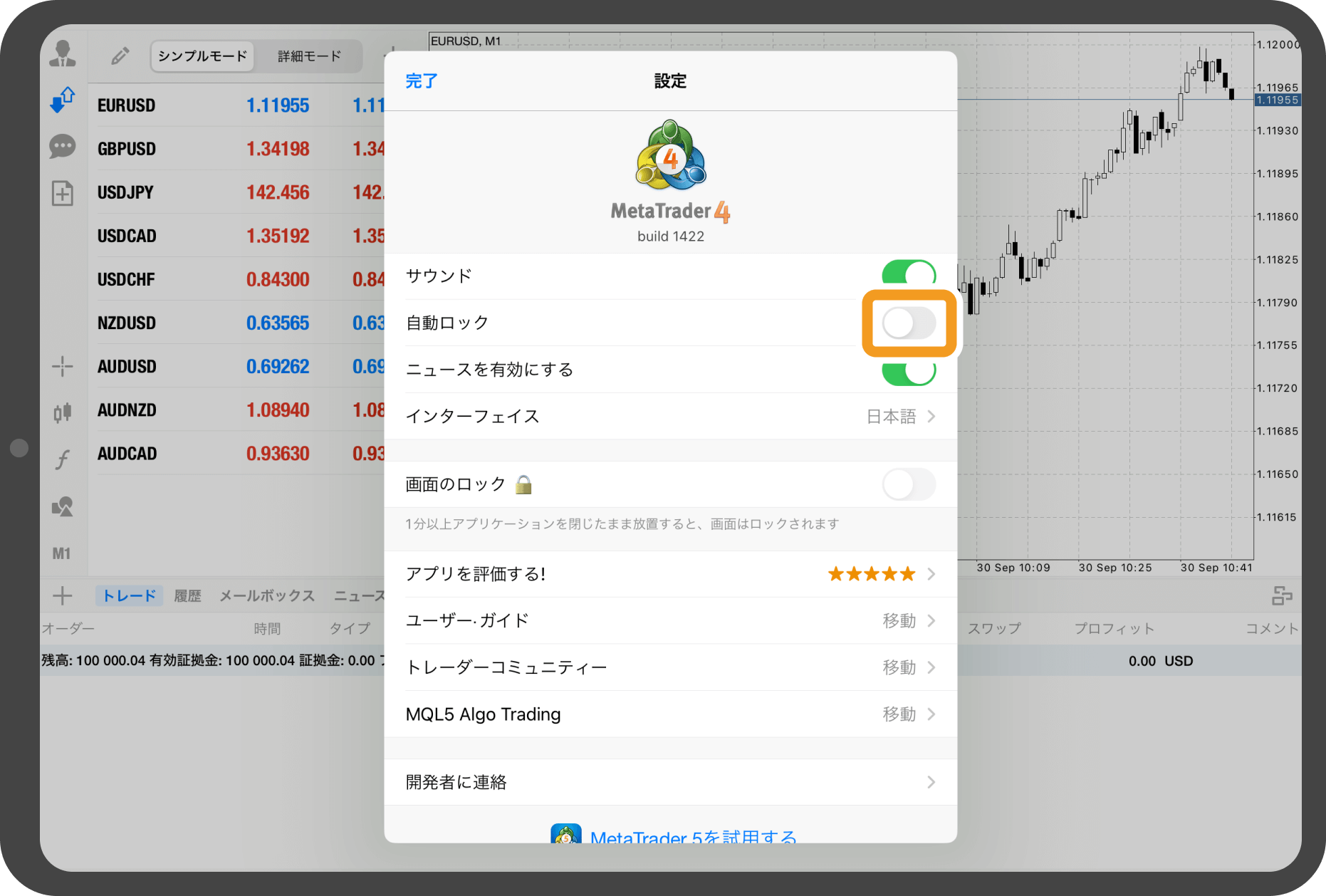
Task: Tap the 完了 button
Action: tap(421, 81)
